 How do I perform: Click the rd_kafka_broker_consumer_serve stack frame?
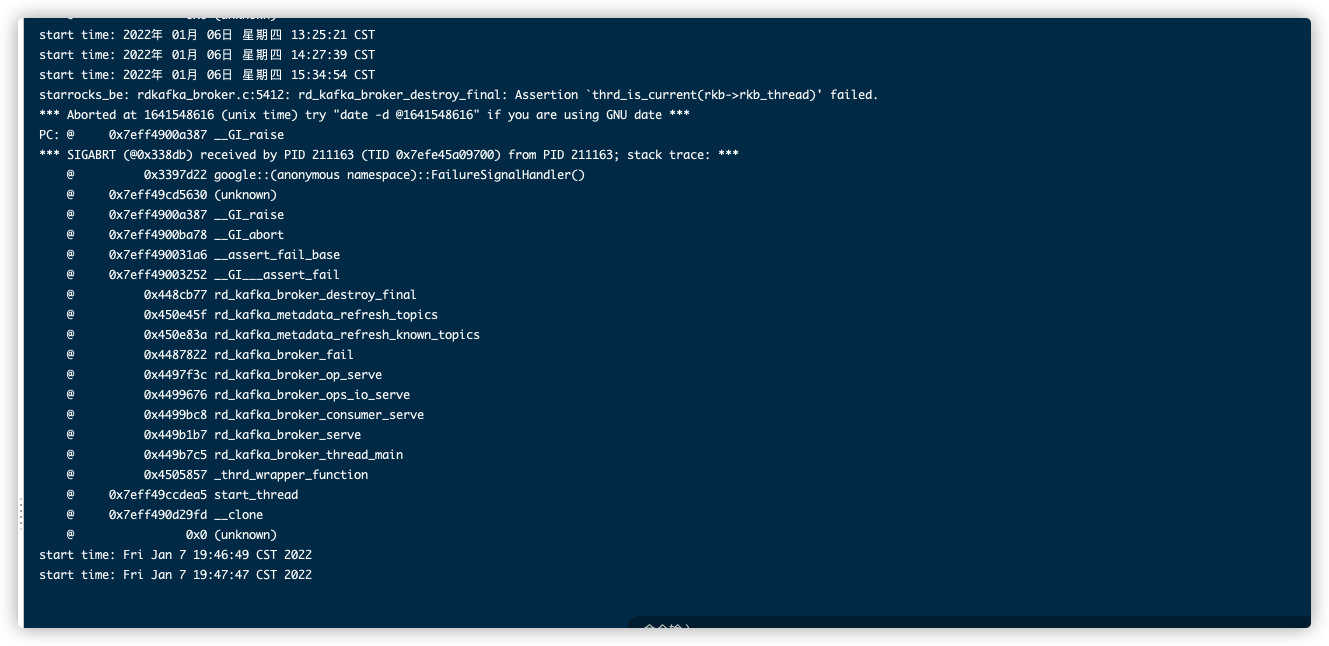(245, 415)
